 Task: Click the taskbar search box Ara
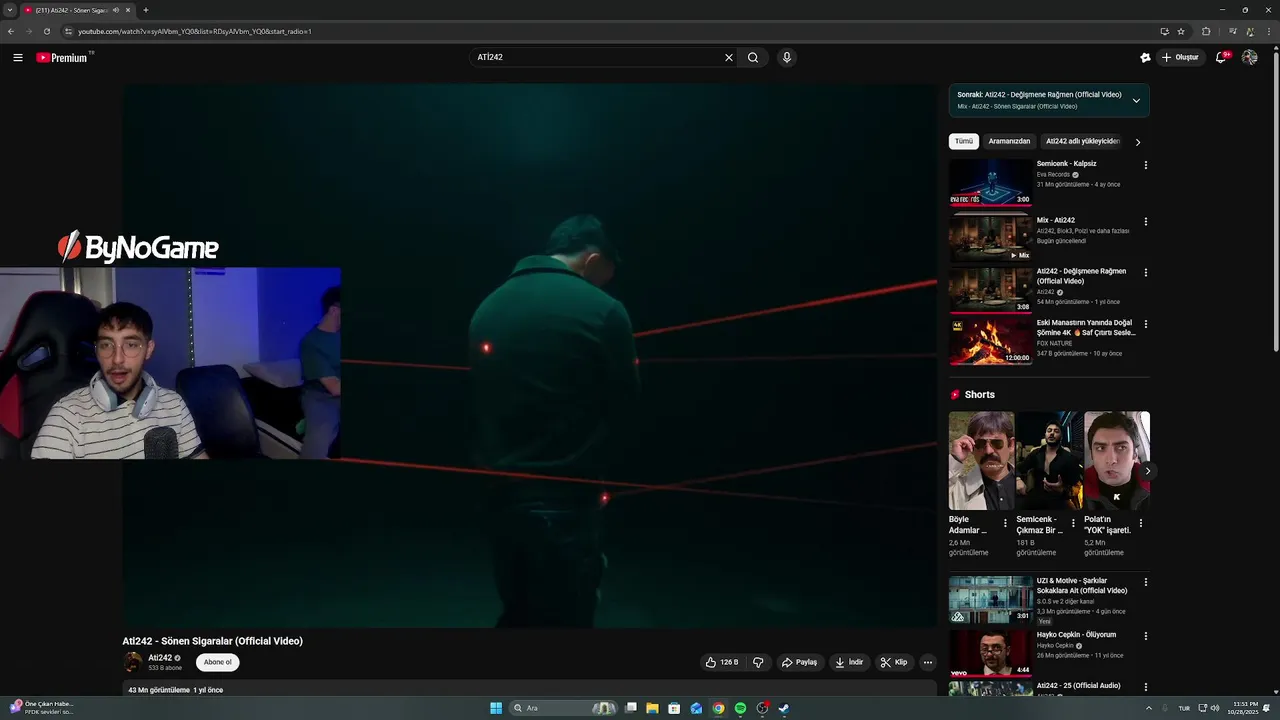pos(564,708)
